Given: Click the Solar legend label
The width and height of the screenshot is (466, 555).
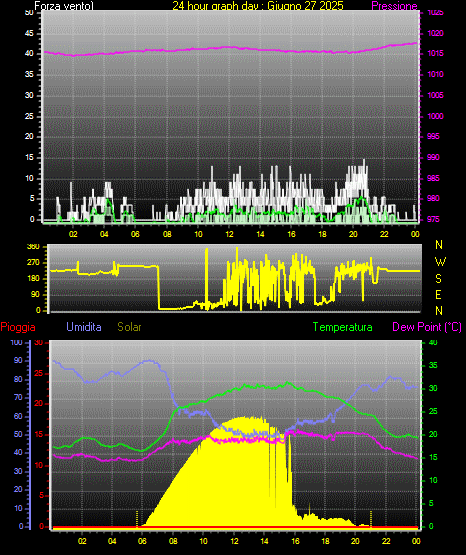Looking at the screenshot, I should [x=129, y=327].
